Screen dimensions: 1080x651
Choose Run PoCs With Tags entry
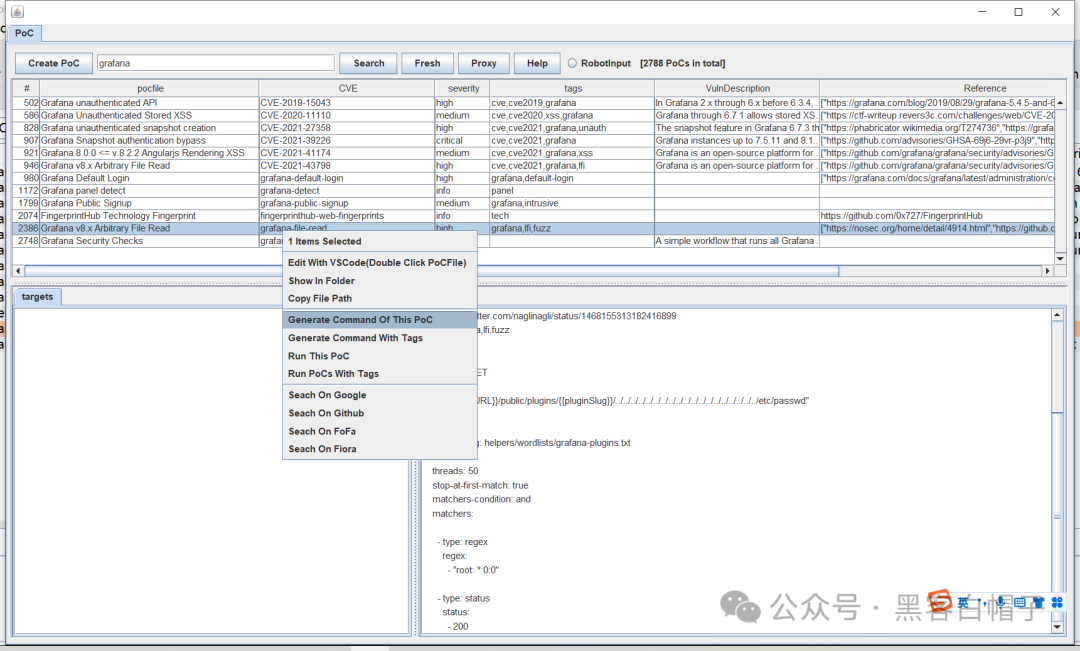click(380, 373)
